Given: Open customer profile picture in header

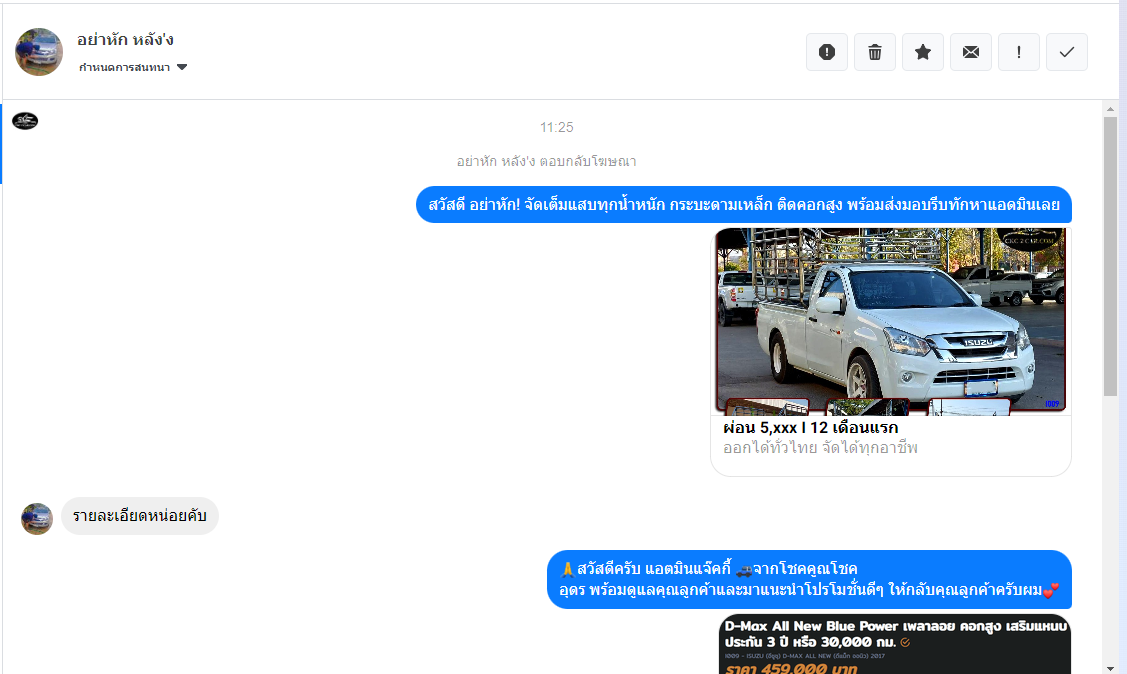Looking at the screenshot, I should [39, 52].
